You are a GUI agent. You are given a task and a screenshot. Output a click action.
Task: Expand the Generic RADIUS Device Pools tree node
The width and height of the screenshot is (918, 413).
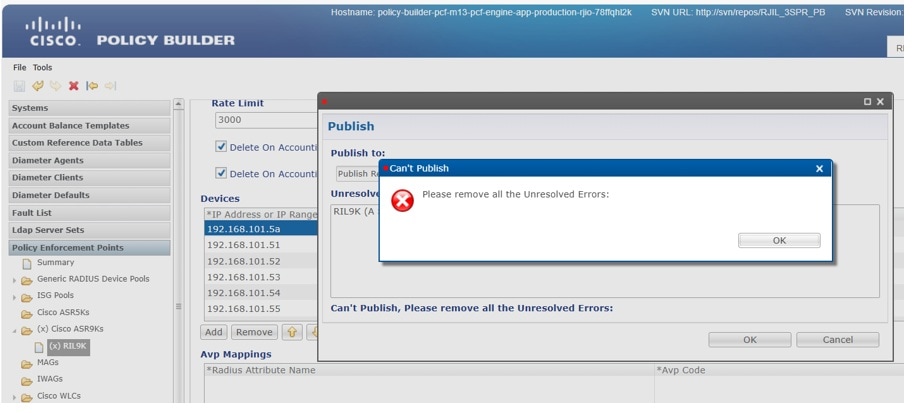click(15, 281)
